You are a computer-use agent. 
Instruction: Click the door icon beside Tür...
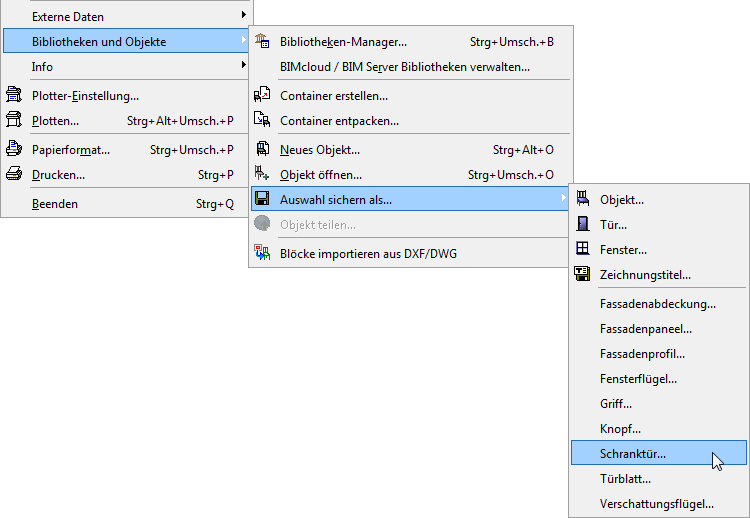[x=583, y=223]
